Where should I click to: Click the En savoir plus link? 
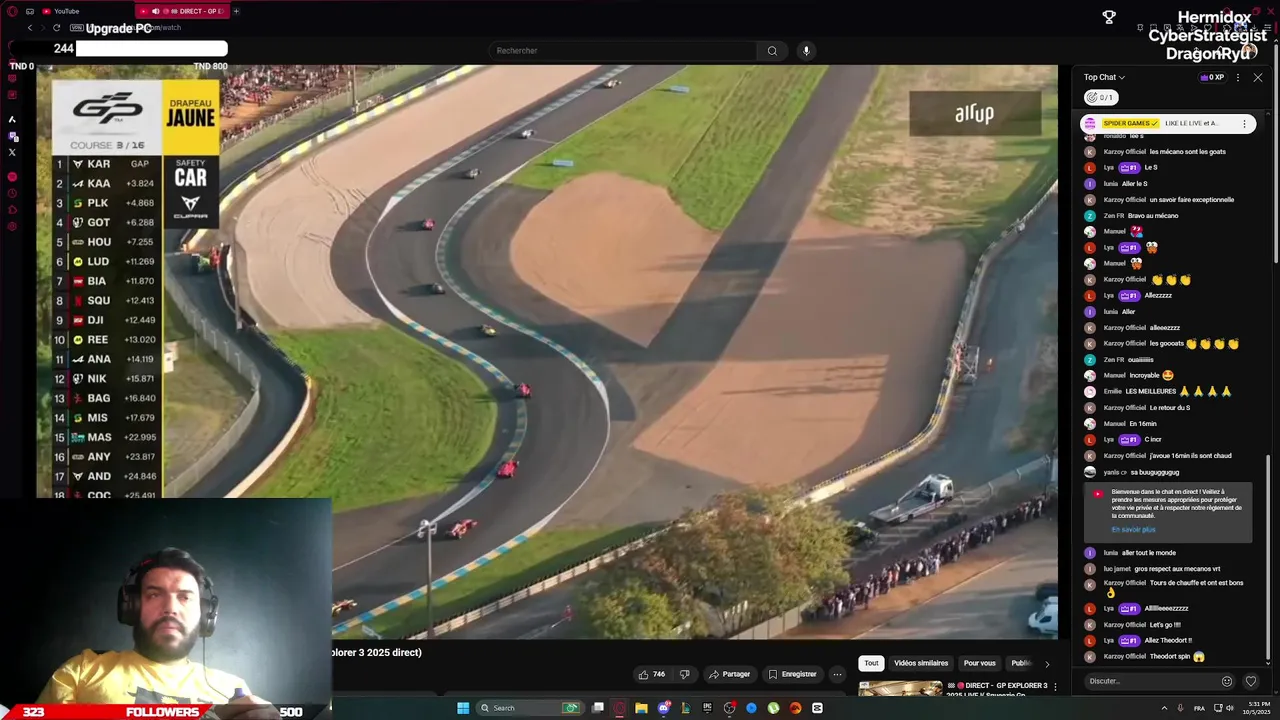[x=1133, y=529]
